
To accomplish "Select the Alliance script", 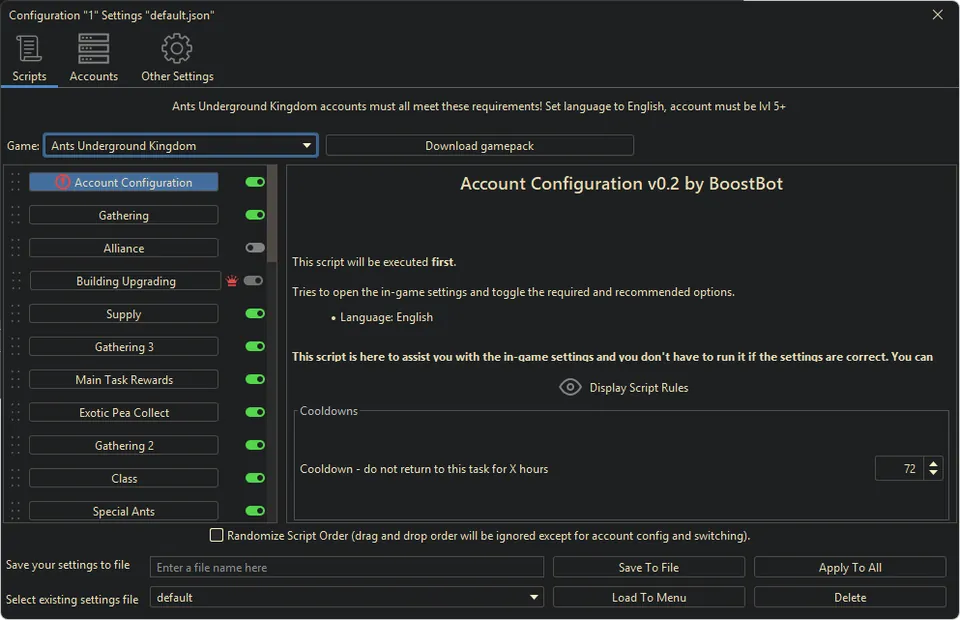I will pyautogui.click(x=124, y=248).
